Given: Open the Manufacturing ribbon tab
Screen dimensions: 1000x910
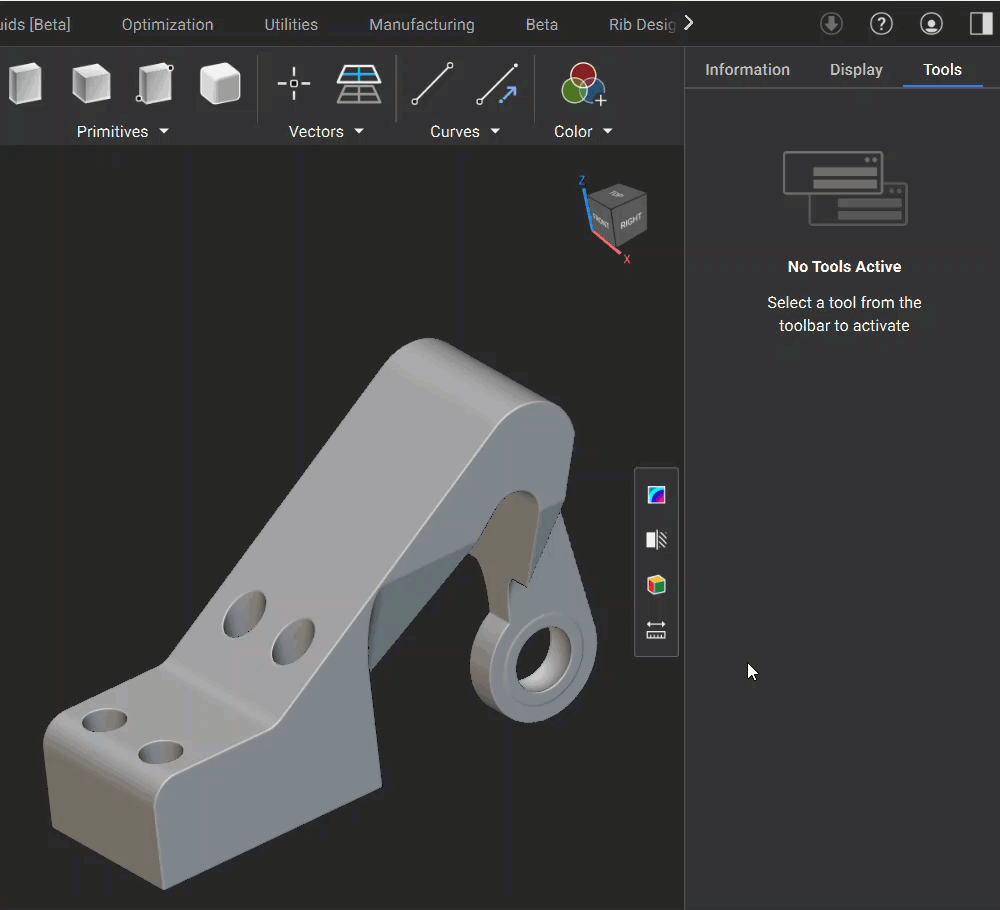Looking at the screenshot, I should [422, 24].
